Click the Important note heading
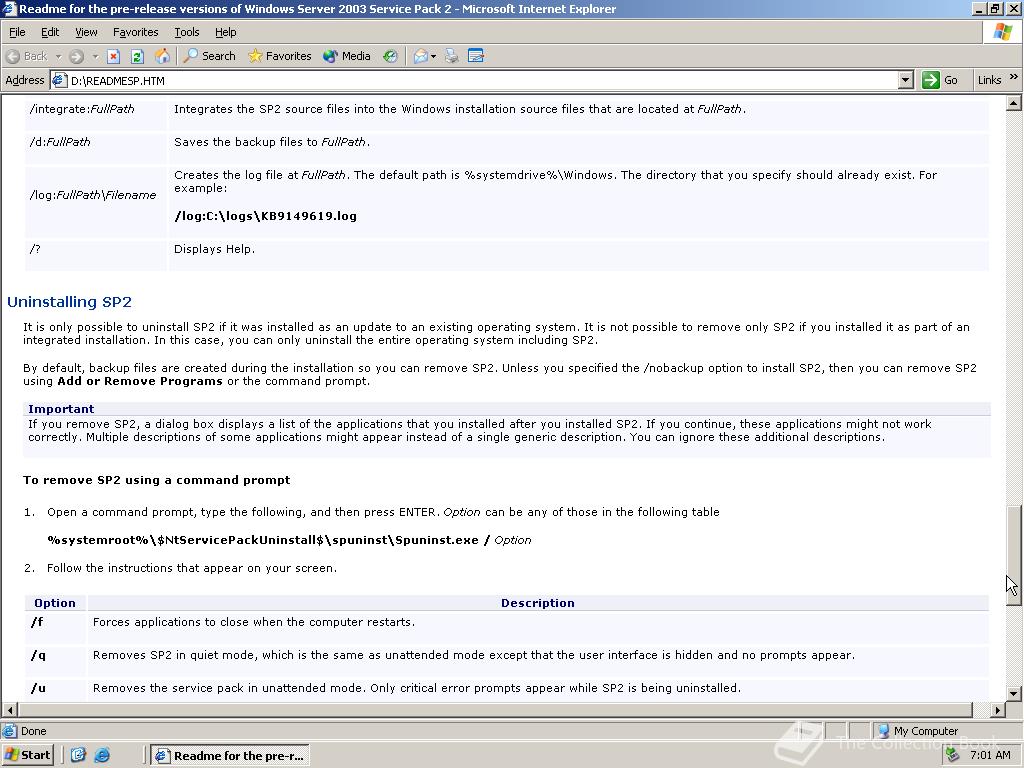The image size is (1024, 768). (x=61, y=409)
